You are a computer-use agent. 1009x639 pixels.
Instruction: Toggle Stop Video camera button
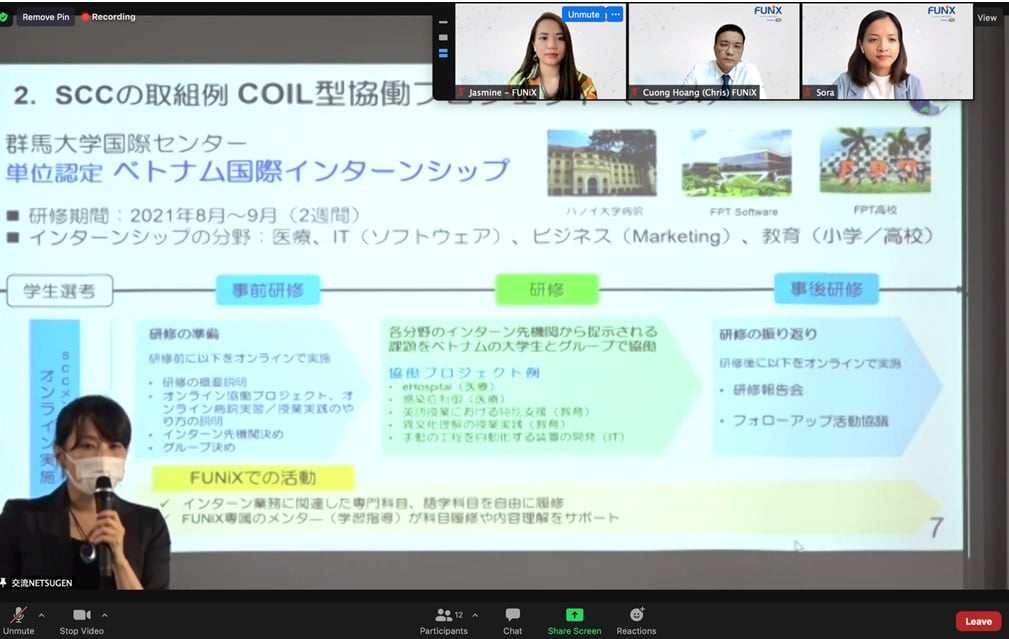pos(82,620)
